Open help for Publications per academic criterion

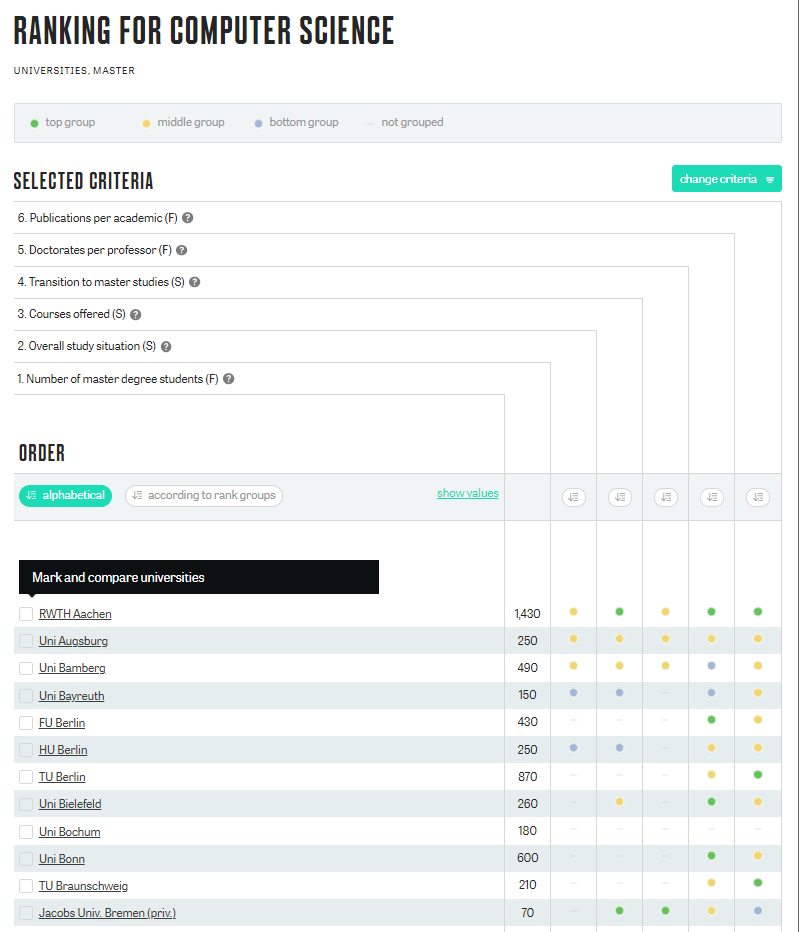tap(187, 218)
